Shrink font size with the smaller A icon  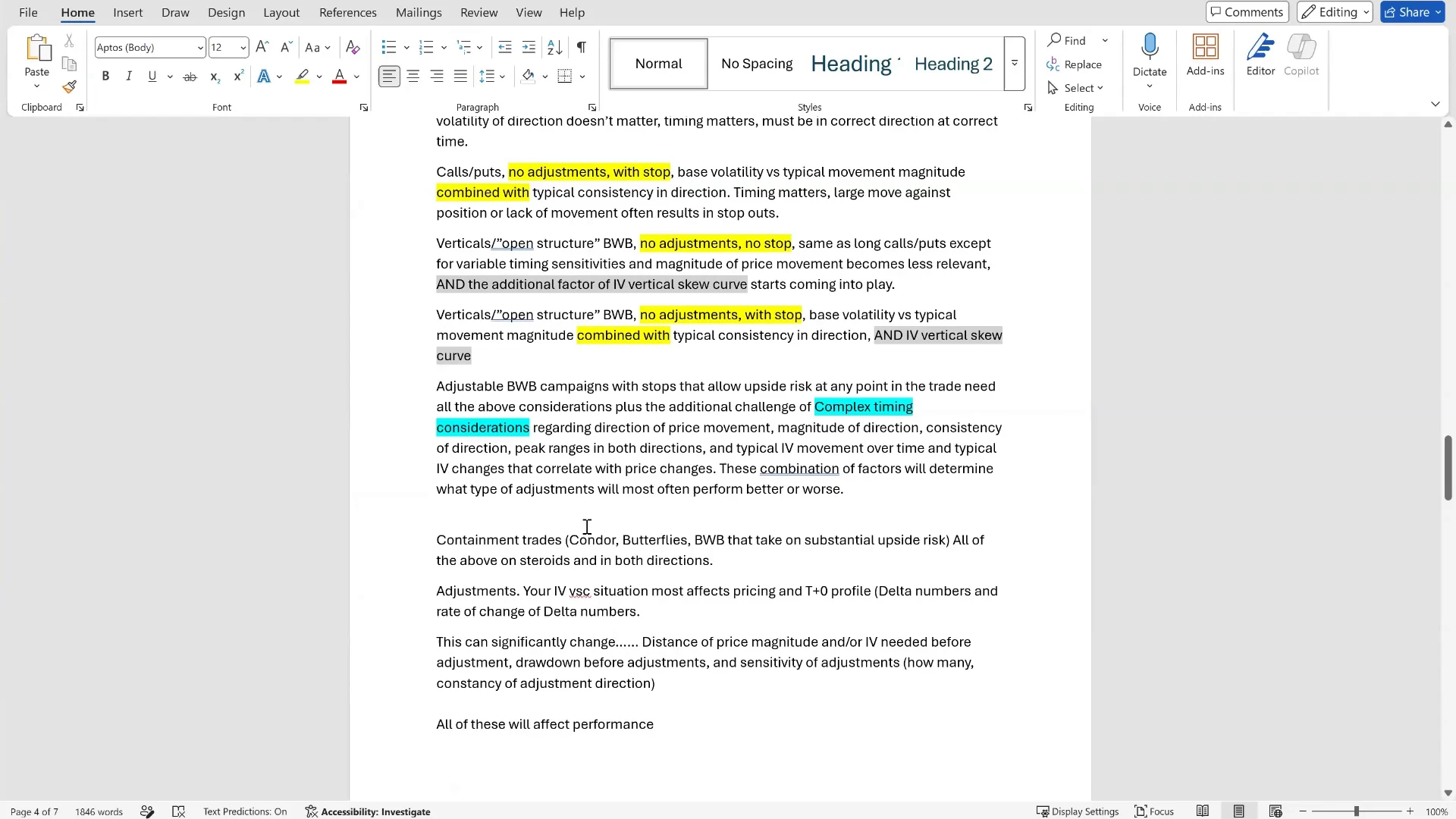click(x=286, y=47)
